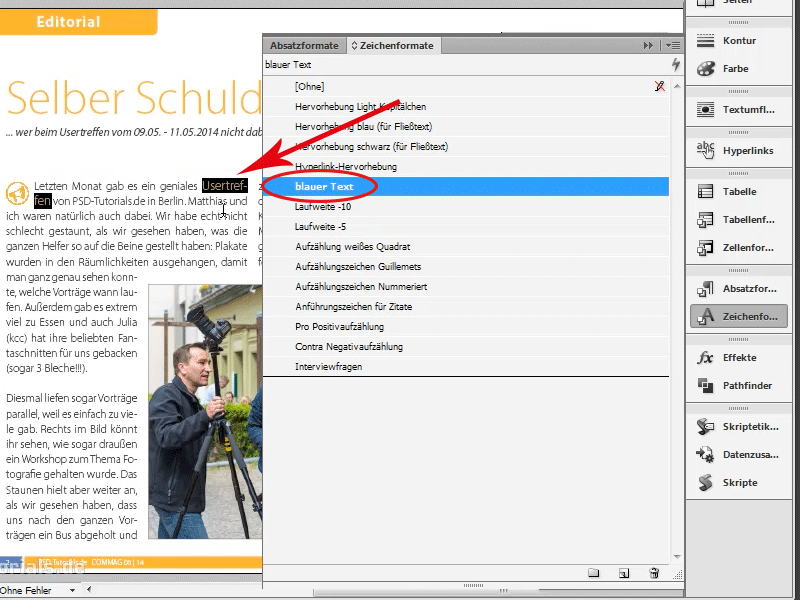800x600 pixels.
Task: Apply Aufzählungszeichen Guillemets style
Action: pyautogui.click(x=466, y=266)
